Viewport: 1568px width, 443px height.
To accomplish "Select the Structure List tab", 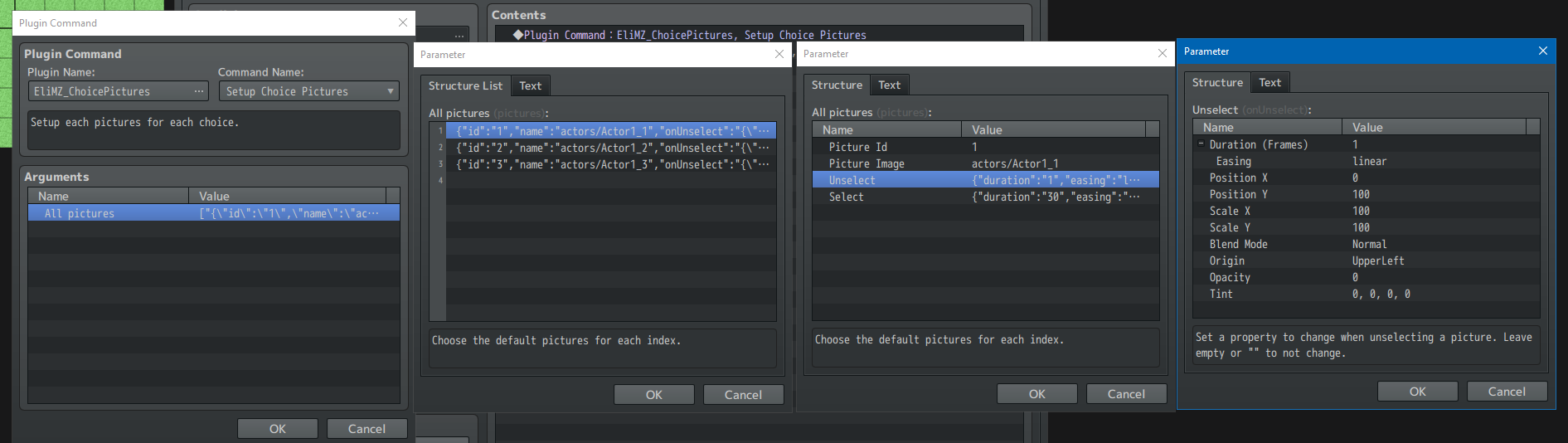I will 465,86.
